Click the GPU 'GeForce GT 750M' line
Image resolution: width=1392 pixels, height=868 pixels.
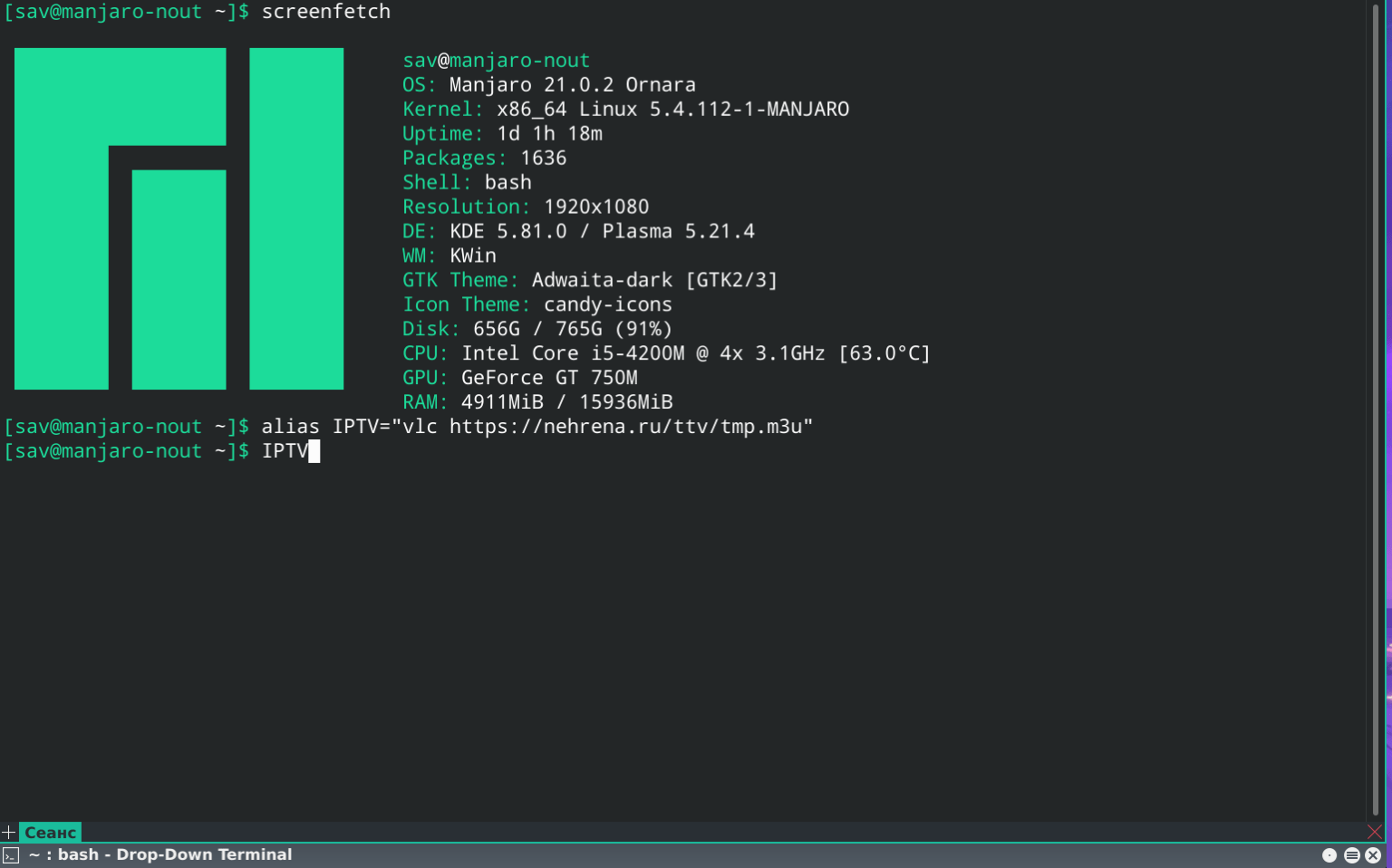[x=520, y=379]
